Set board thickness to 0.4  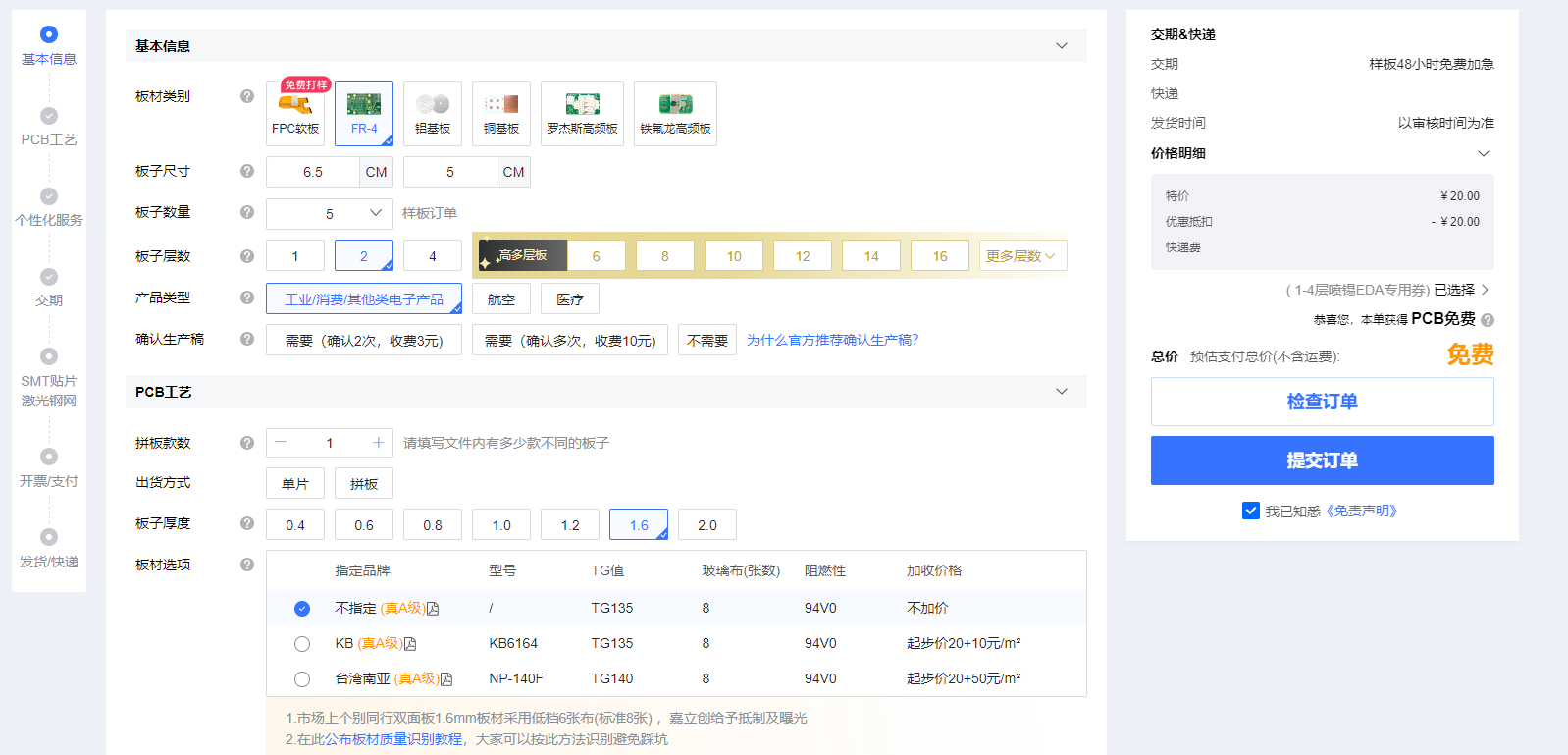[295, 524]
